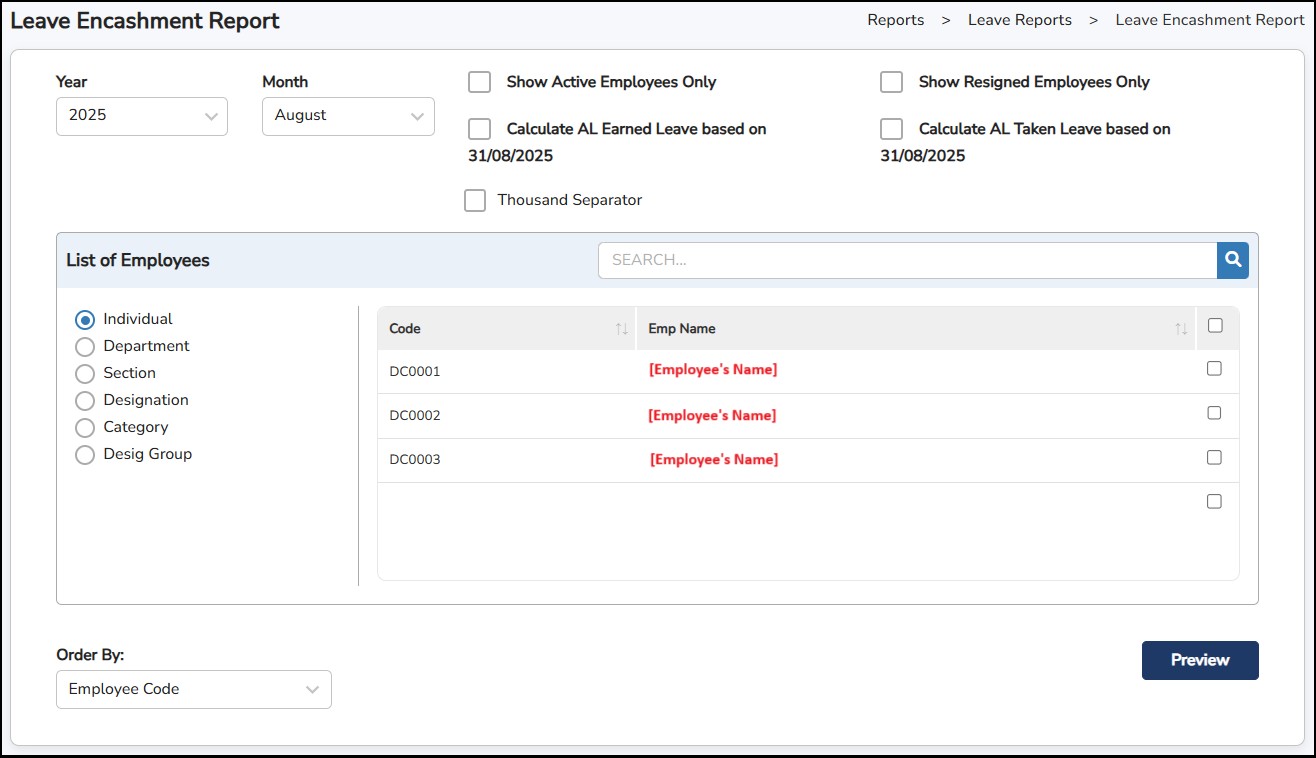The image size is (1316, 758).
Task: Choose the Department radio option
Action: (x=85, y=347)
